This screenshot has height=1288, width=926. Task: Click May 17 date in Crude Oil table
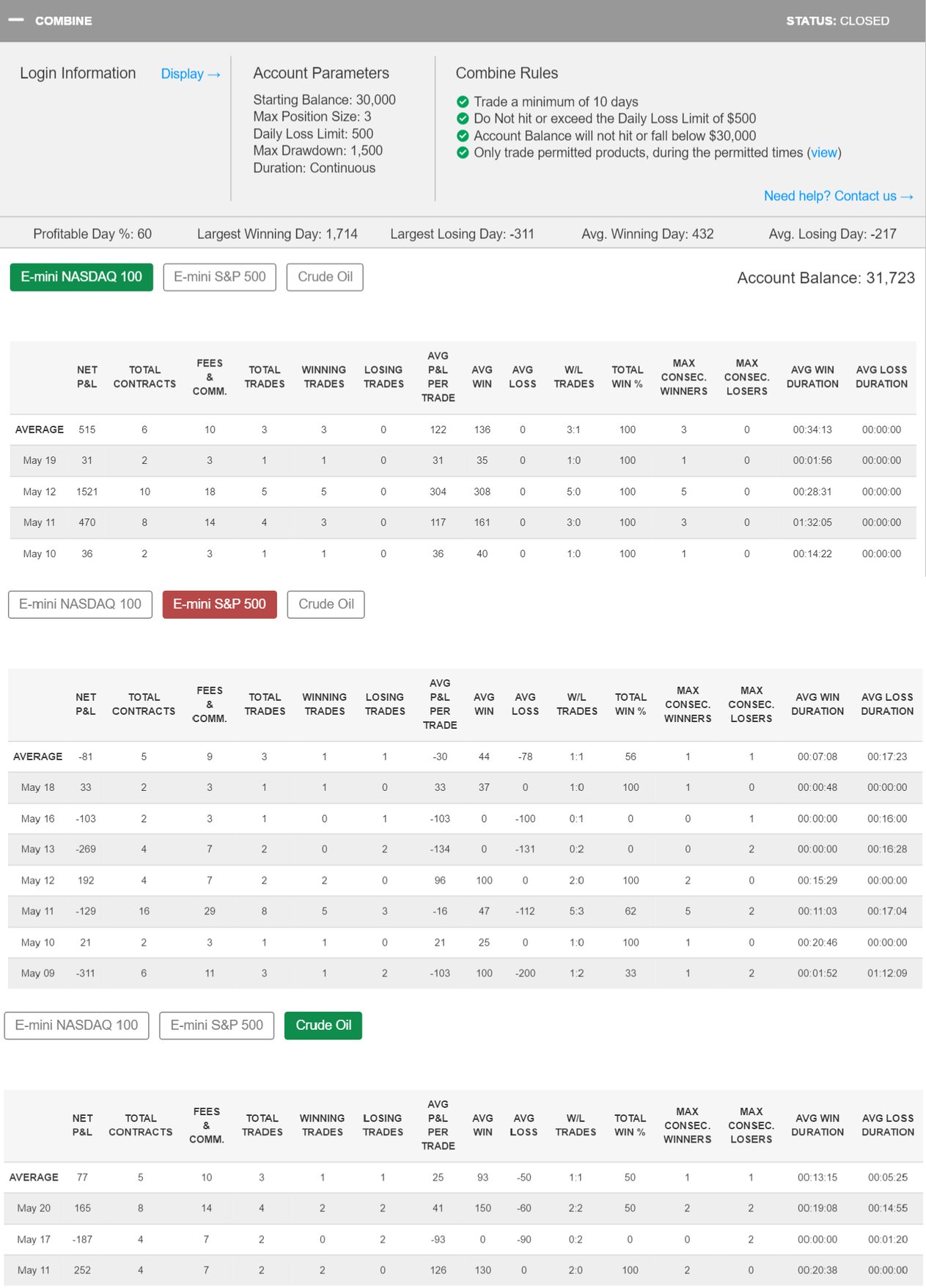click(x=34, y=1240)
